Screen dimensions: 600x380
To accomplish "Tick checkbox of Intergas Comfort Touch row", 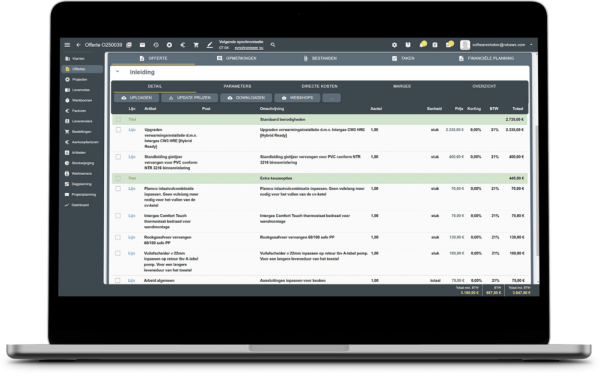I will pyautogui.click(x=118, y=216).
